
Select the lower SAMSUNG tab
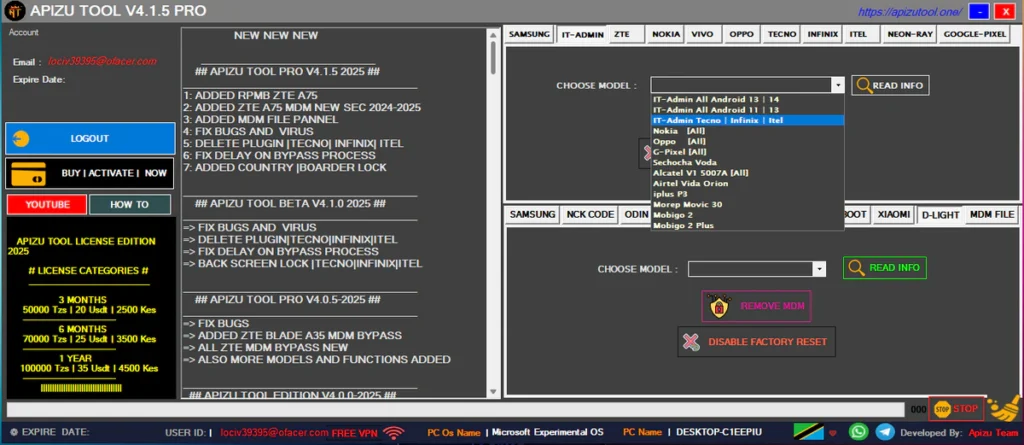coord(532,214)
